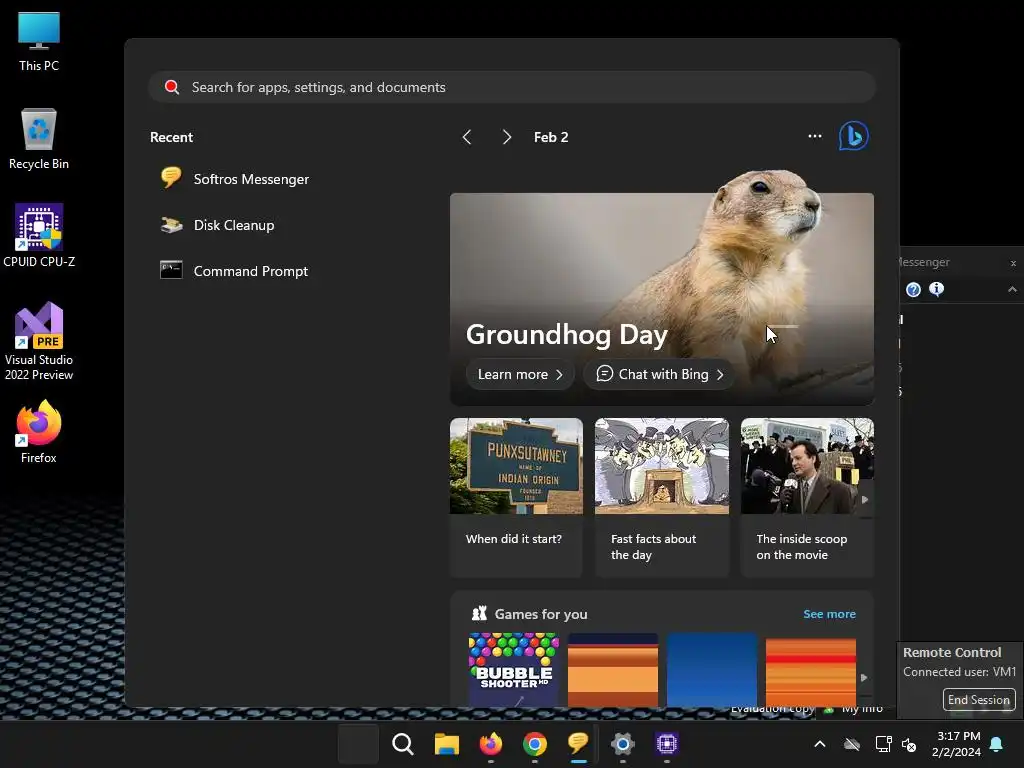Image resolution: width=1024 pixels, height=768 pixels.
Task: Launch Command Prompt from Recent list
Action: coord(234,271)
